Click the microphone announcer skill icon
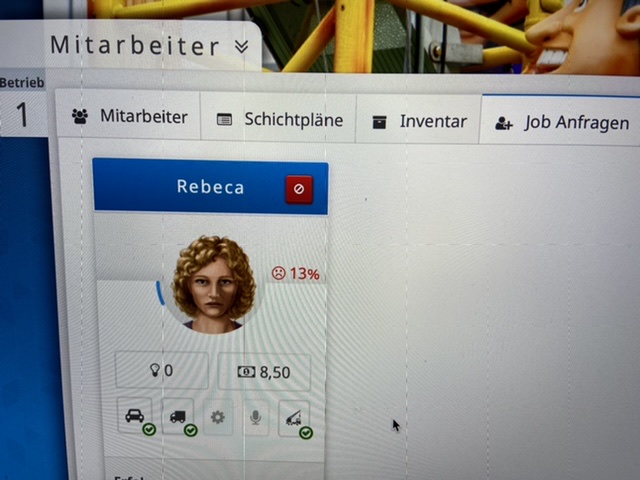640x480 pixels. click(x=256, y=418)
